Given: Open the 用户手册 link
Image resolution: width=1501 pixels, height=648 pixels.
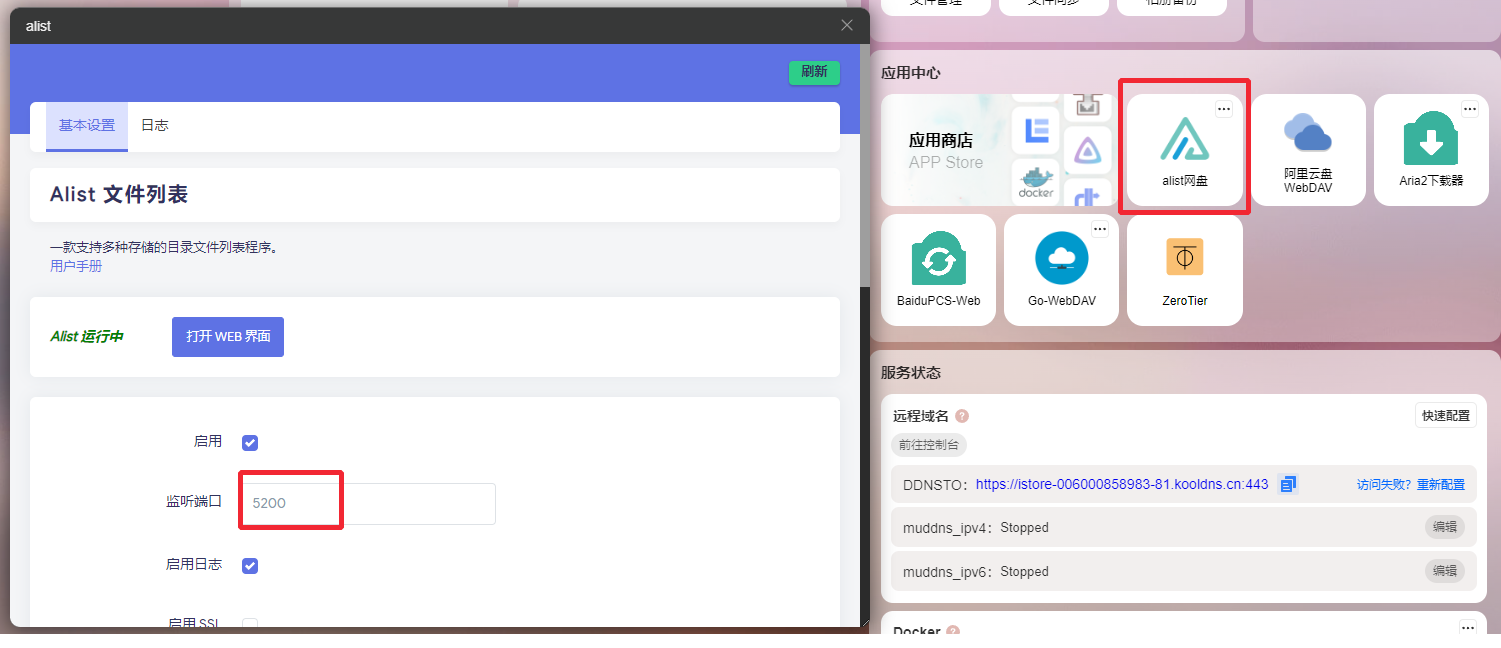Looking at the screenshot, I should click(76, 267).
